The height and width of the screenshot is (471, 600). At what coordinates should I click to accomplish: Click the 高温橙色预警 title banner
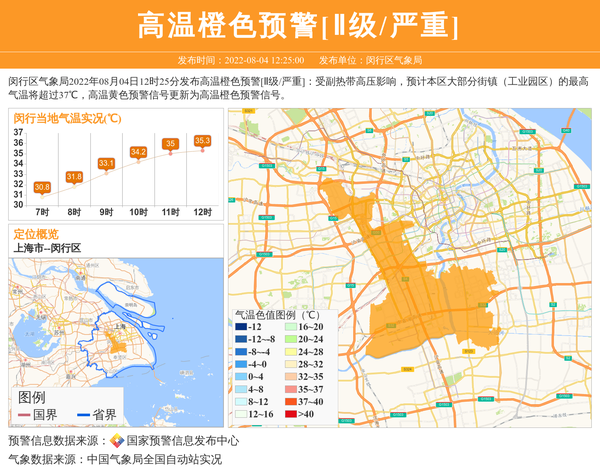coord(299,26)
